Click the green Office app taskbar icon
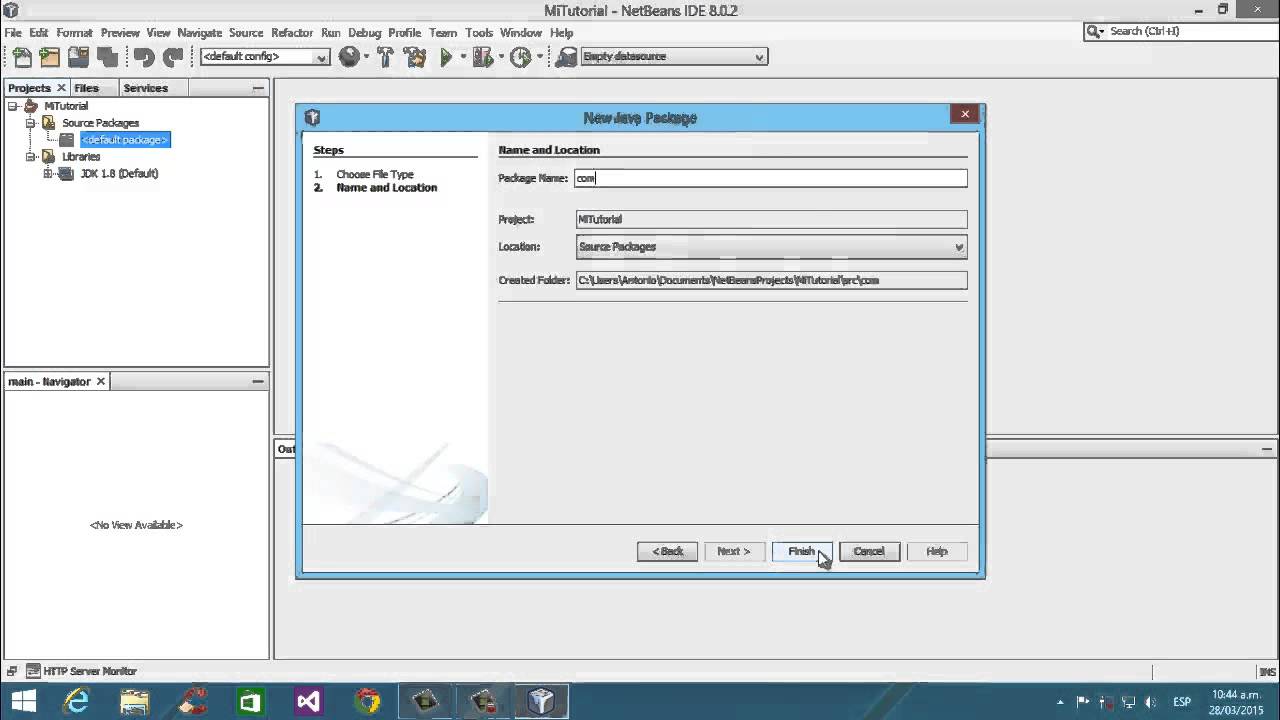1280x720 pixels. 250,701
